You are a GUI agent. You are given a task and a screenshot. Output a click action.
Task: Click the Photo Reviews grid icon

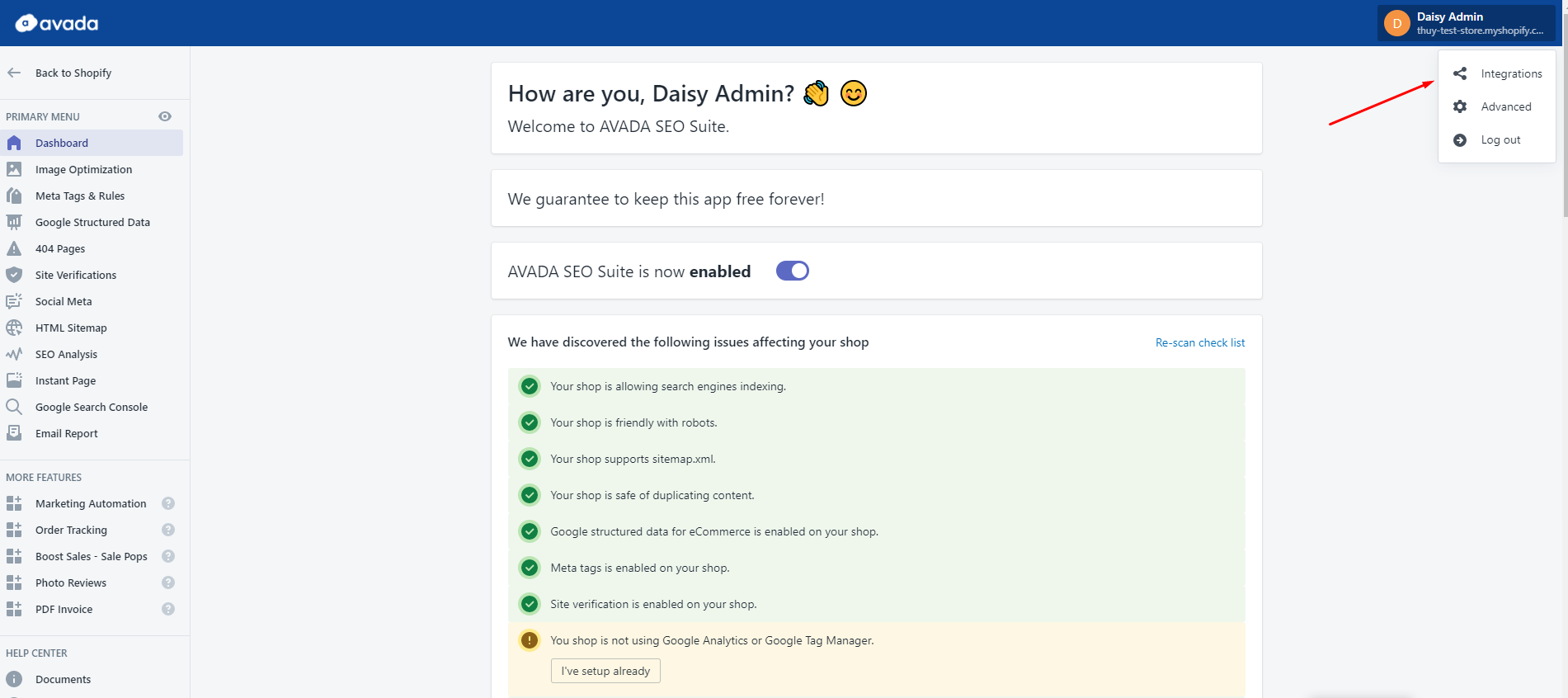pyautogui.click(x=14, y=582)
